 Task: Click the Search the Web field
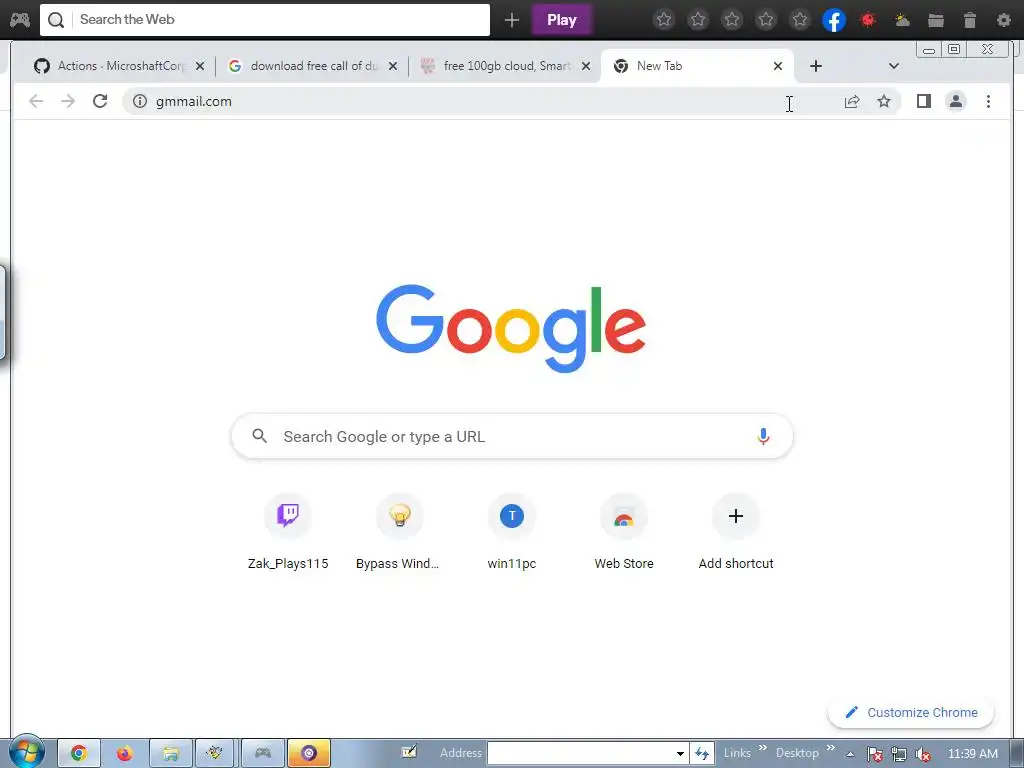click(x=264, y=20)
